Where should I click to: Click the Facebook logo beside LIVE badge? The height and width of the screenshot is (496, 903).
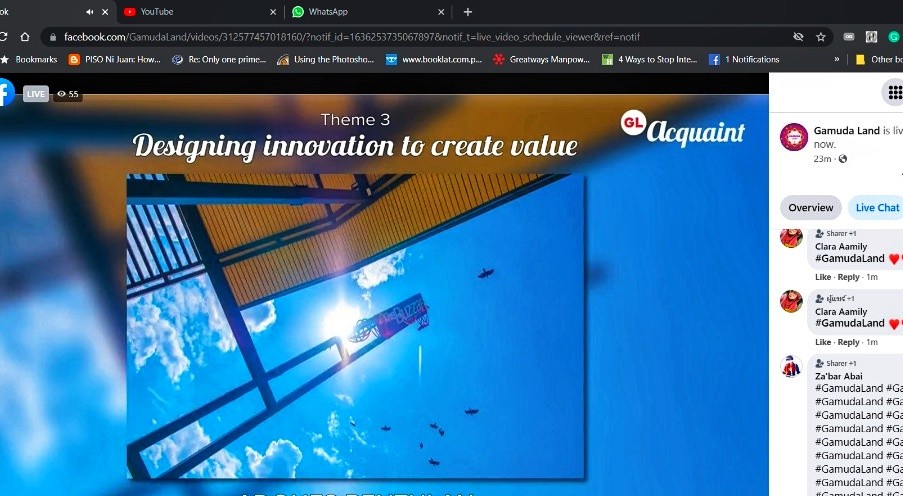point(5,92)
